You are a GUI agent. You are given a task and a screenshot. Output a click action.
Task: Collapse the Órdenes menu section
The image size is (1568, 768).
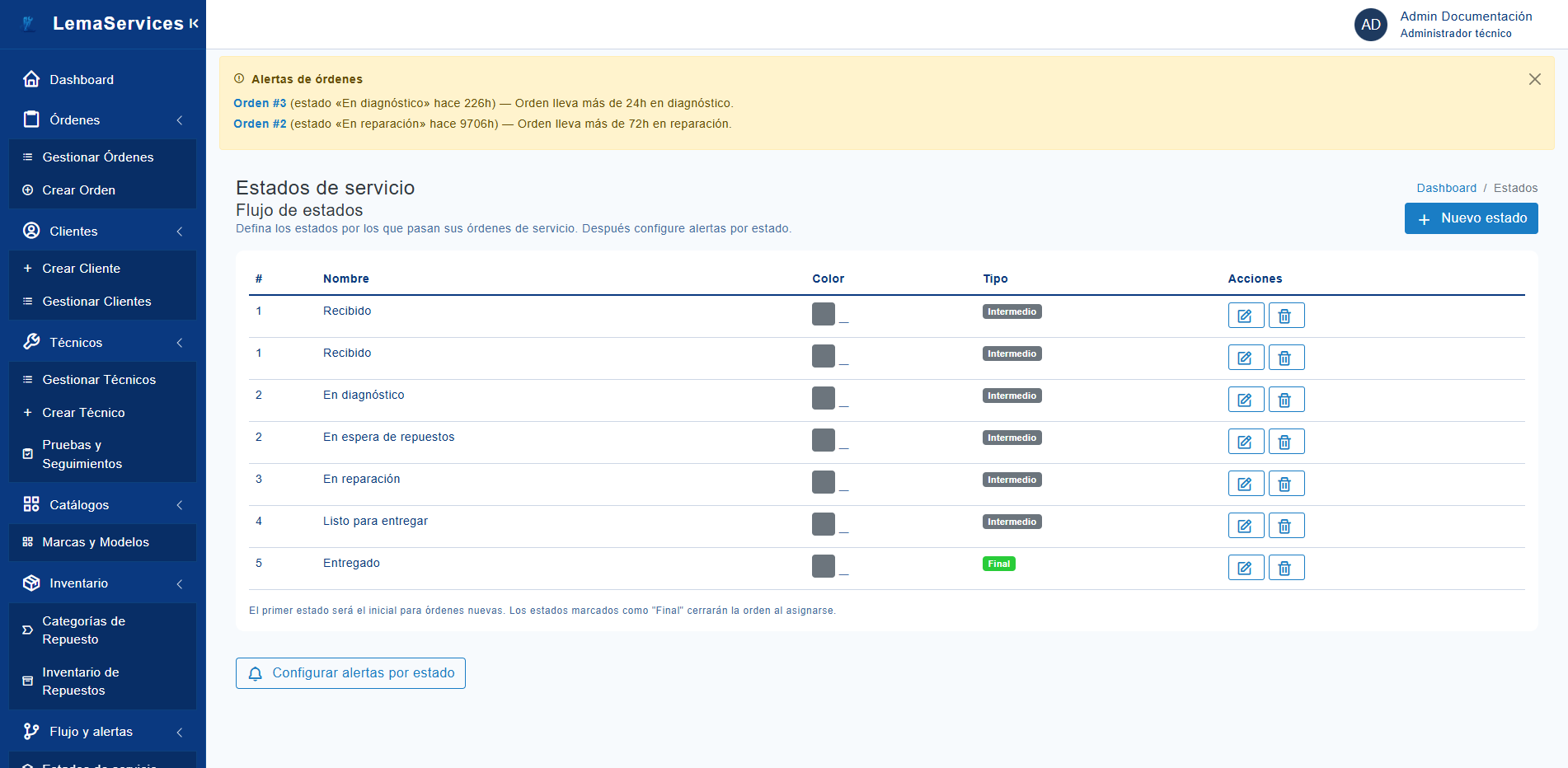(180, 120)
